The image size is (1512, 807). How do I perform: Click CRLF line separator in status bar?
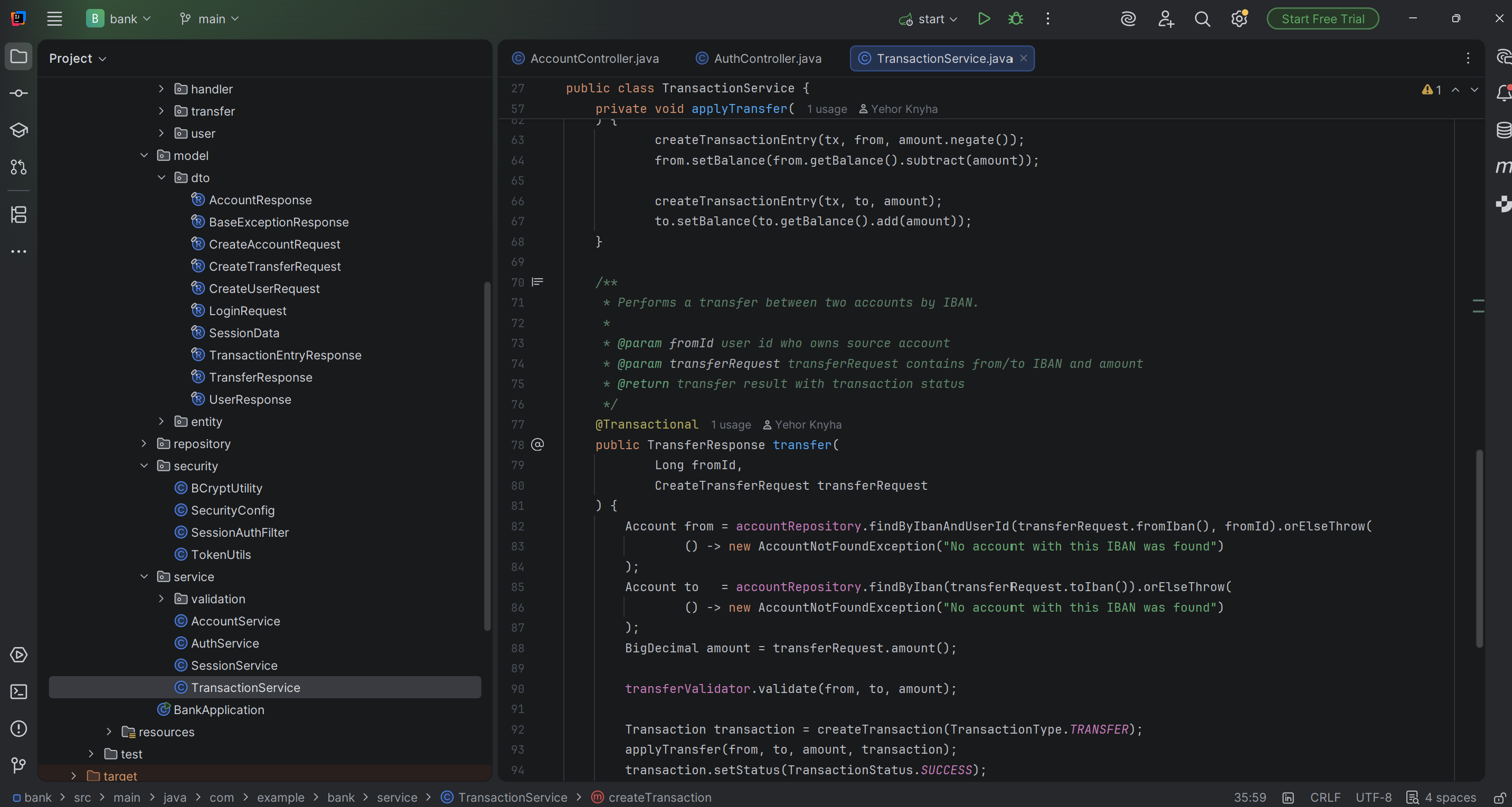tap(1325, 797)
